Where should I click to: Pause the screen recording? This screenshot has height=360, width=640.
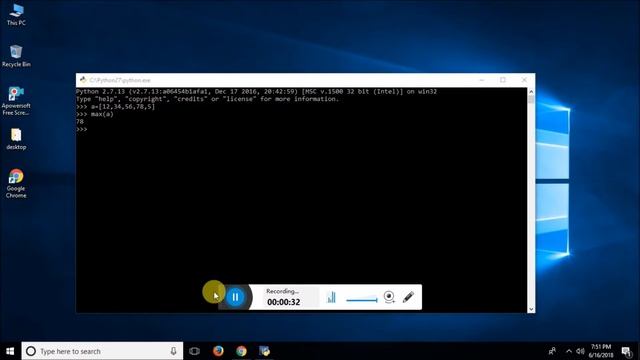(235, 297)
